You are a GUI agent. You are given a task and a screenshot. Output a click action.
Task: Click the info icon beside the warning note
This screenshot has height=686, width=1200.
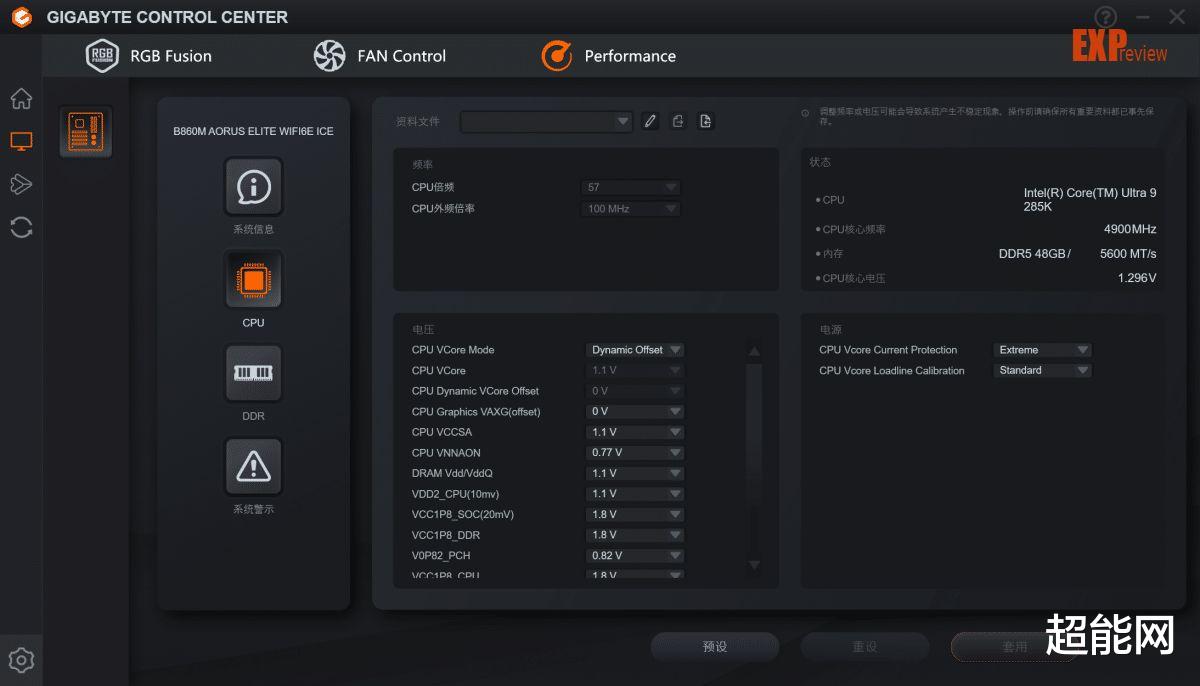click(x=806, y=113)
